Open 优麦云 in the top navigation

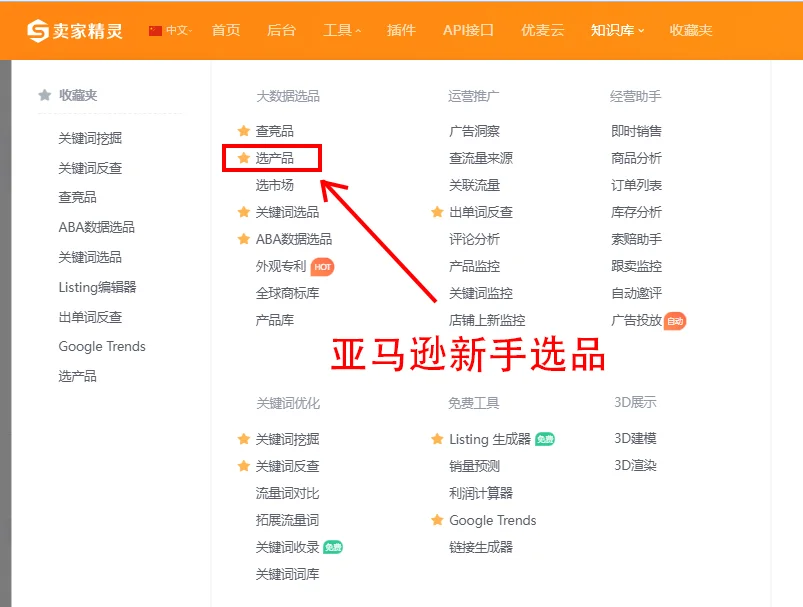coord(542,31)
